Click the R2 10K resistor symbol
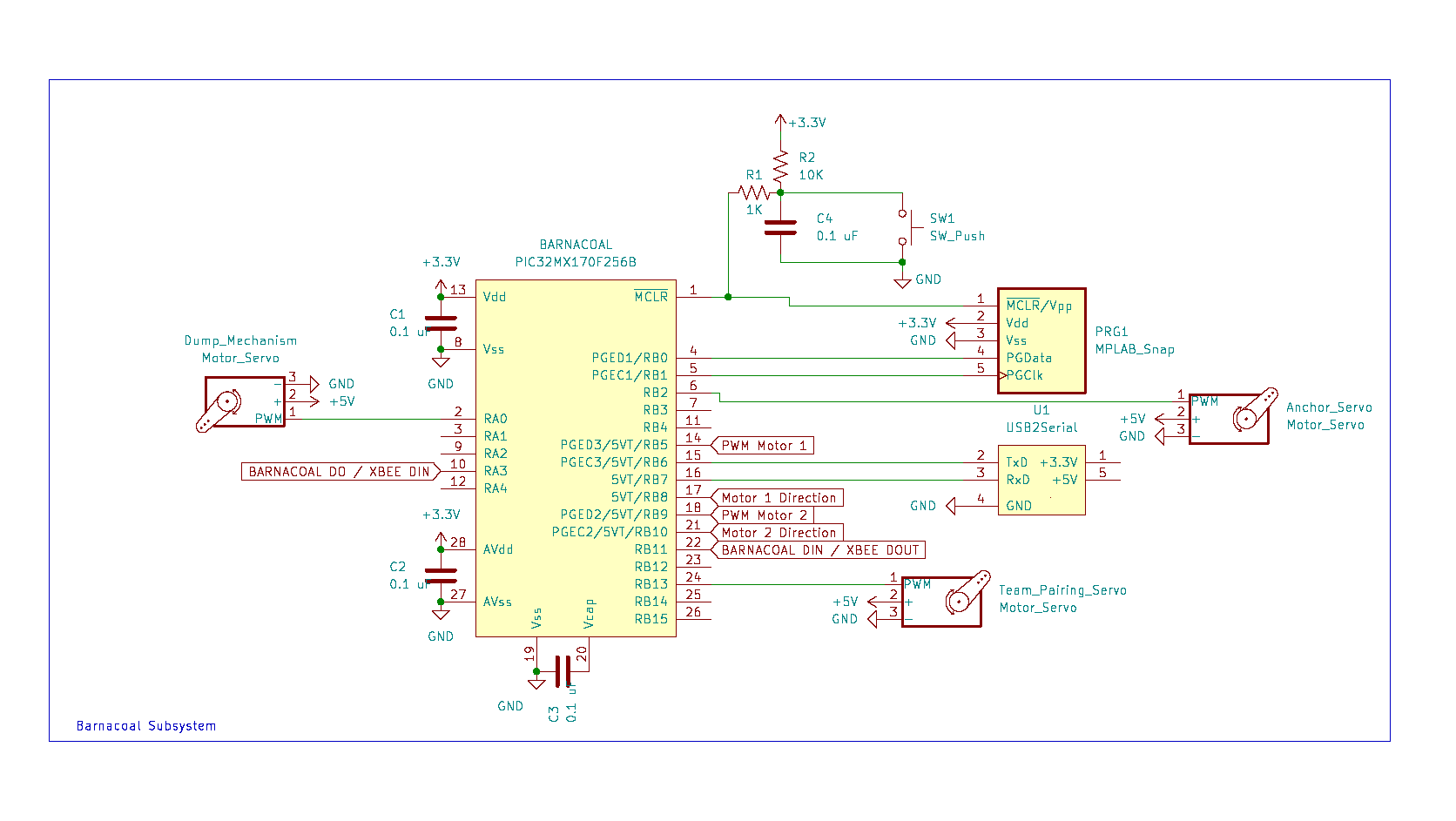The image size is (1456, 821). 780,167
